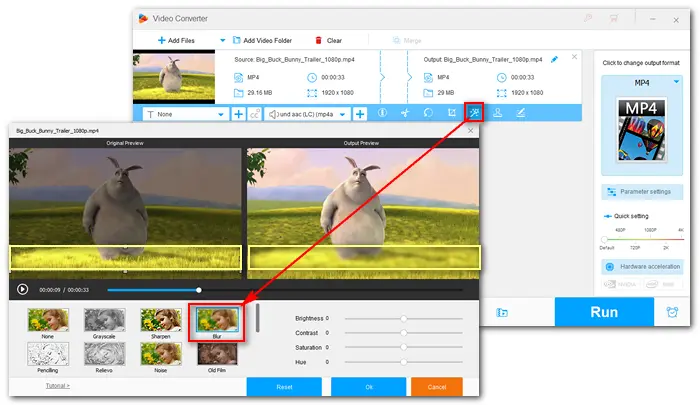Toggle Hardware acceleration
The width and height of the screenshot is (700, 405).
pyautogui.click(x=642, y=267)
